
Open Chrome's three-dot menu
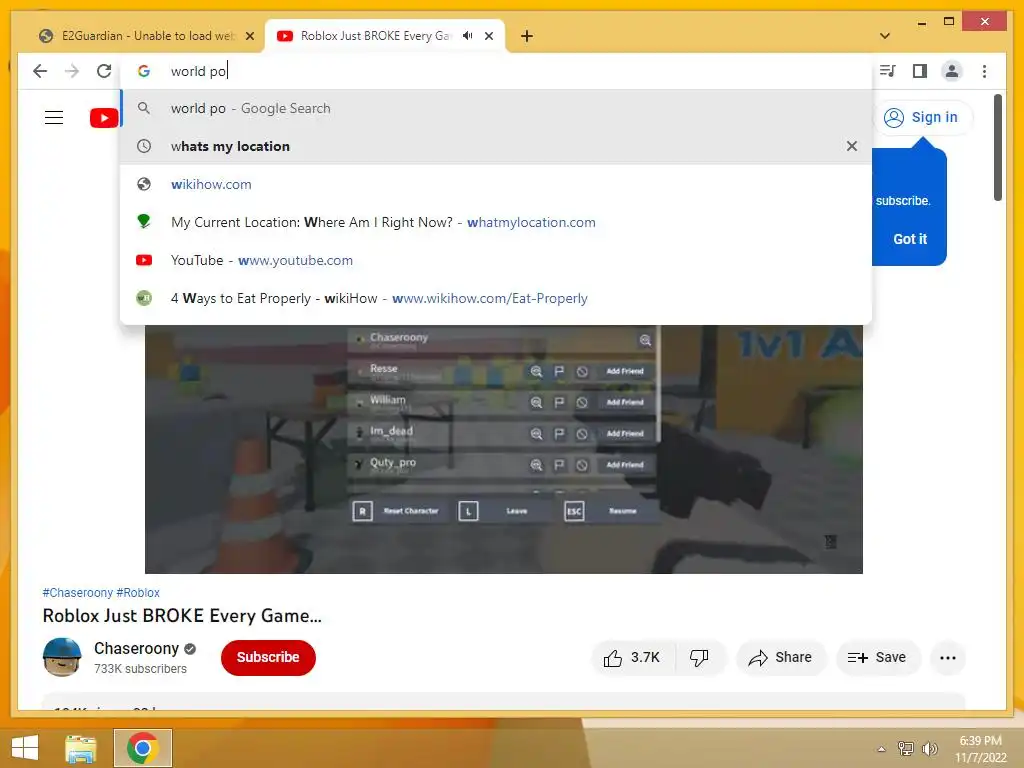984,71
